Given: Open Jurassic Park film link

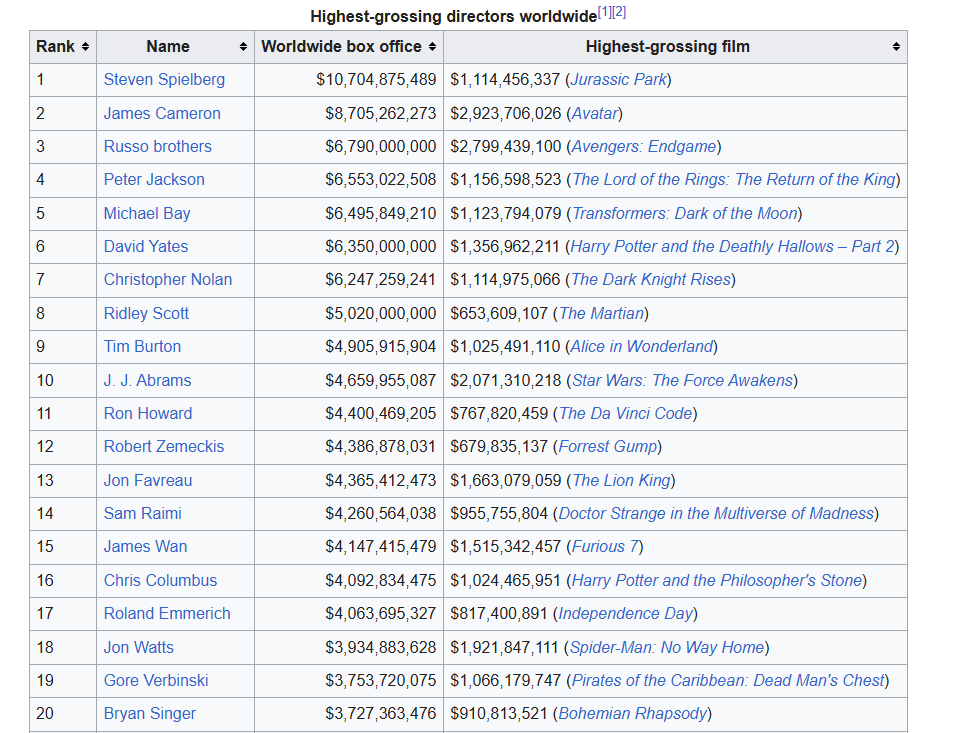Looking at the screenshot, I should coord(618,80).
